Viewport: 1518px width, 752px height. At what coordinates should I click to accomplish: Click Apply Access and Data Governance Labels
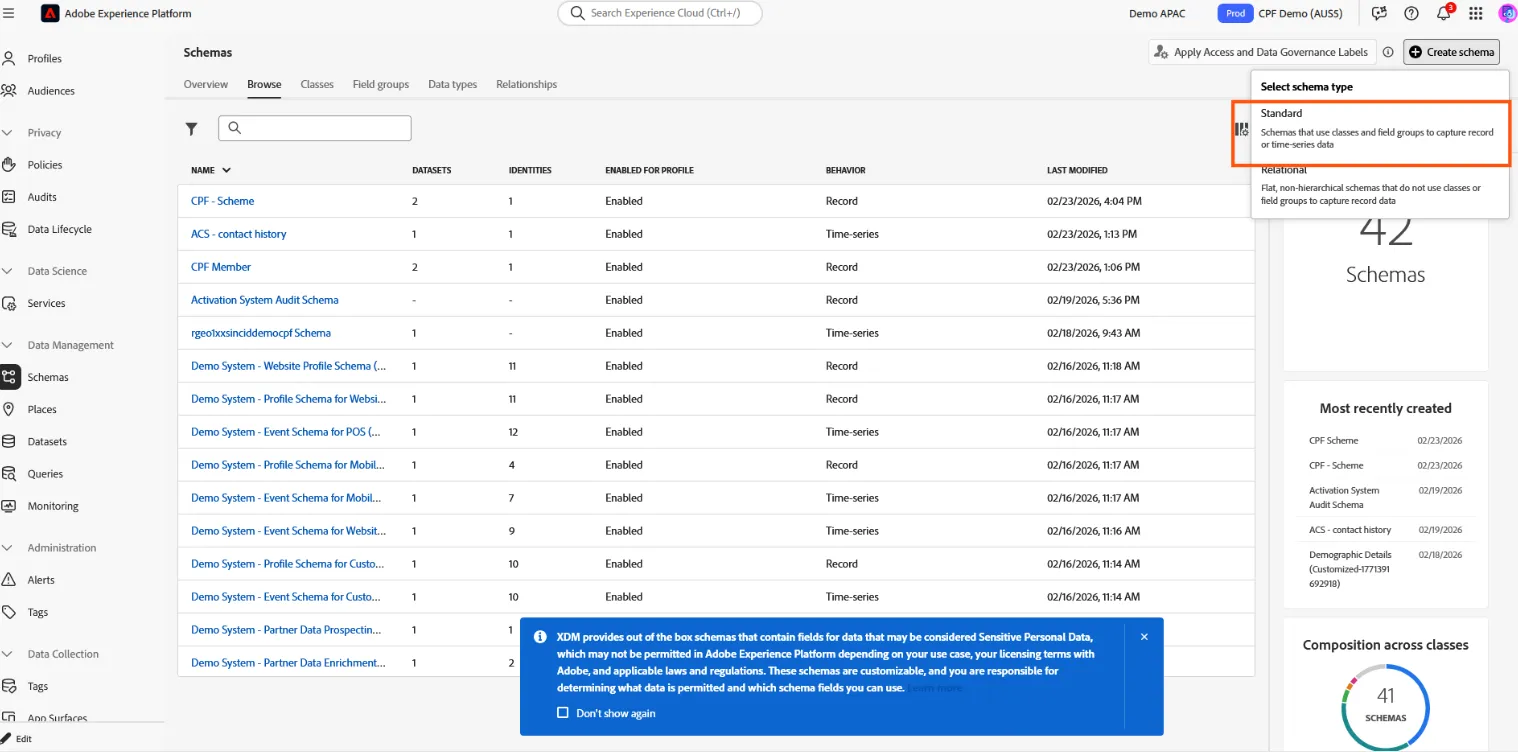(x=1261, y=52)
